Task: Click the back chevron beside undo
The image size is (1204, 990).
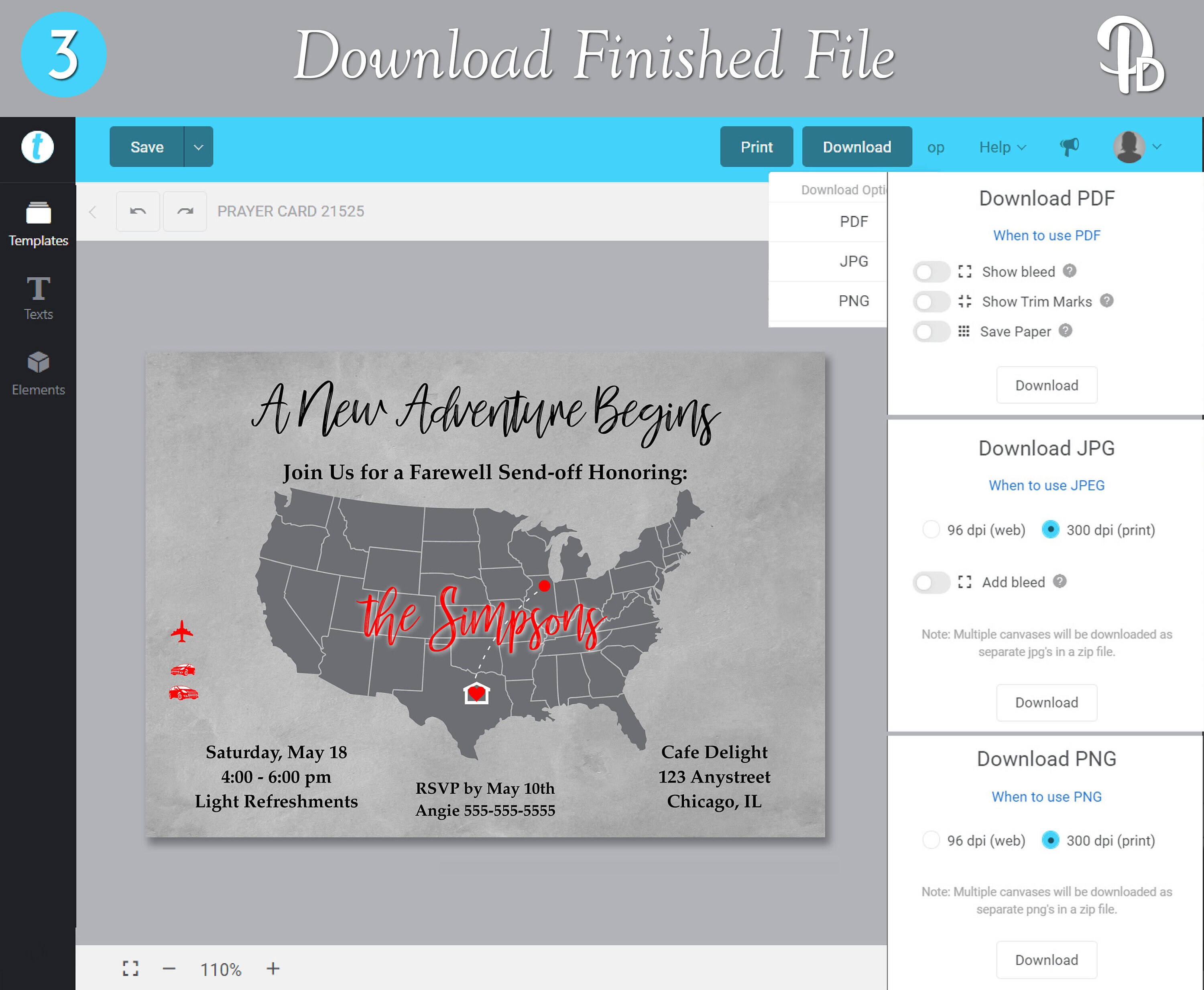Action: coord(93,212)
